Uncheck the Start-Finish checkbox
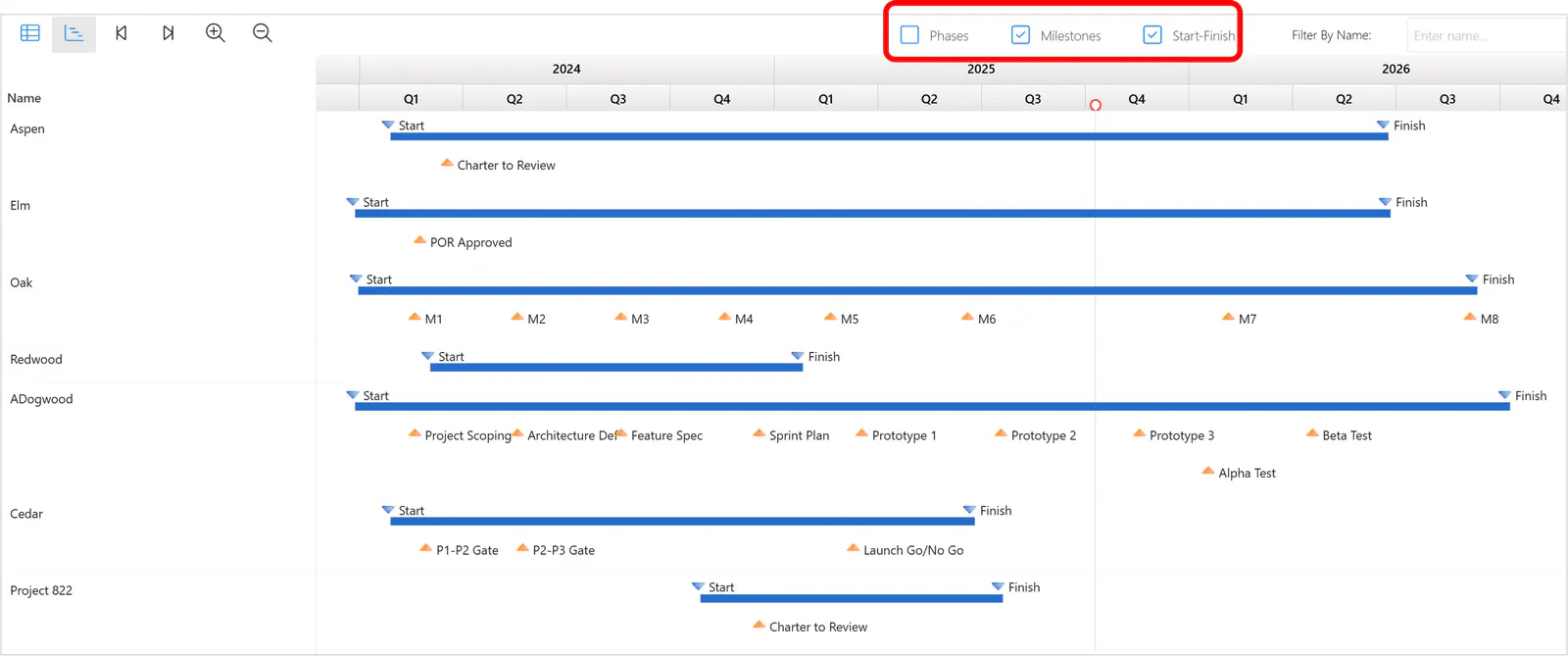This screenshot has width=1568, height=656. [x=1152, y=35]
